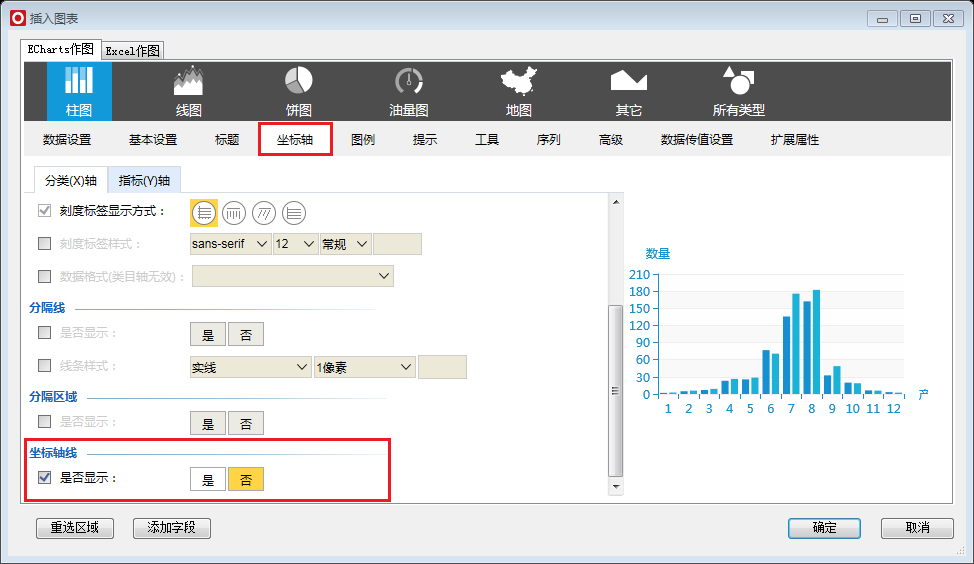Image resolution: width=974 pixels, height=564 pixels.
Task: Open the 1像素 line width dropdown
Action: pyautogui.click(x=365, y=367)
